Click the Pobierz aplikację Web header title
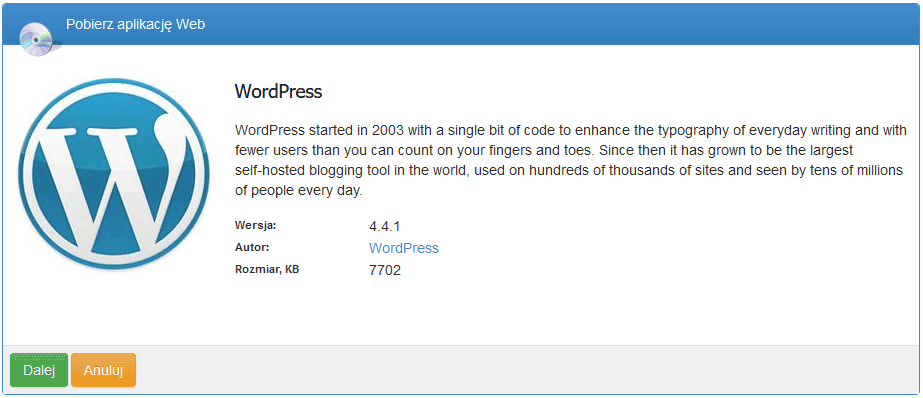Image resolution: width=923 pixels, height=398 pixels. (135, 24)
